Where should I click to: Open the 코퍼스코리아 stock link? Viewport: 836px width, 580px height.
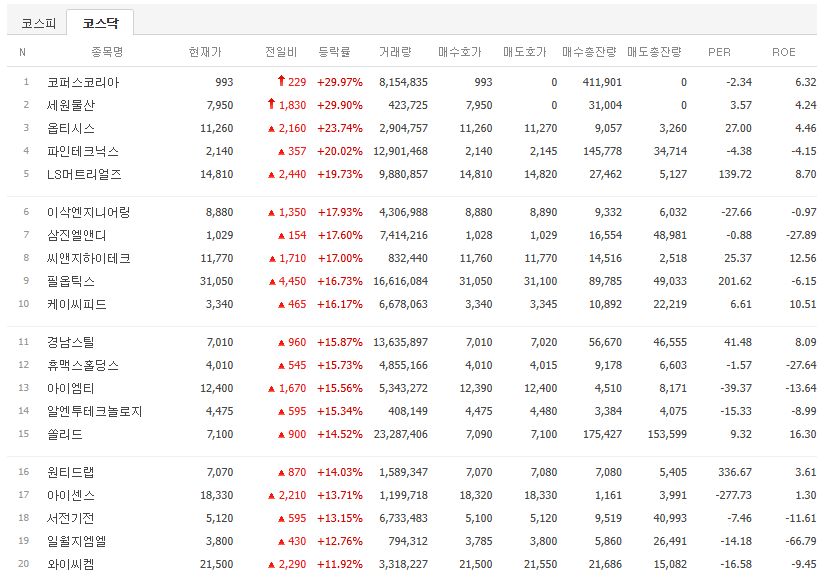(83, 82)
